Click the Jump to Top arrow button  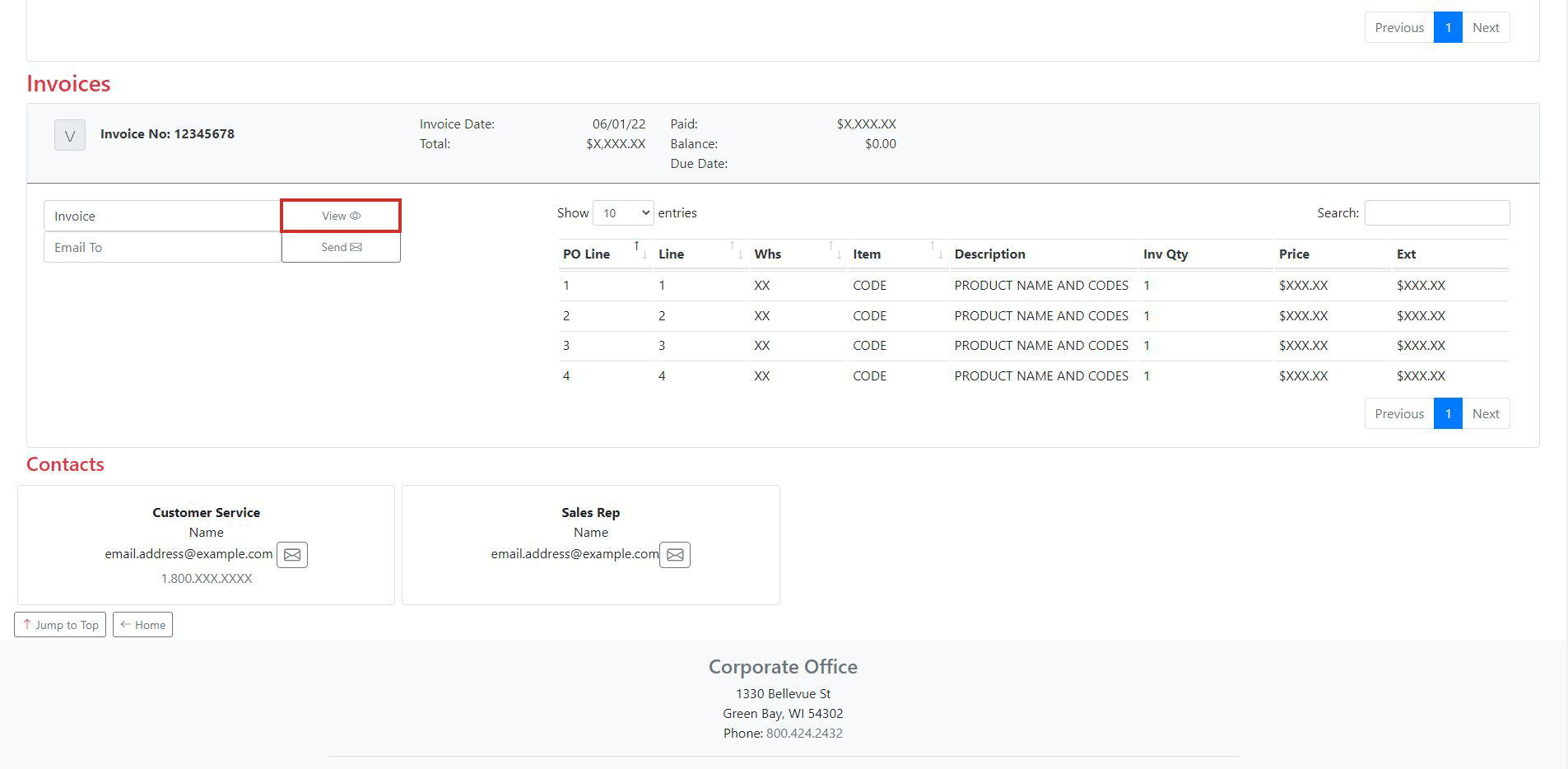[59, 624]
